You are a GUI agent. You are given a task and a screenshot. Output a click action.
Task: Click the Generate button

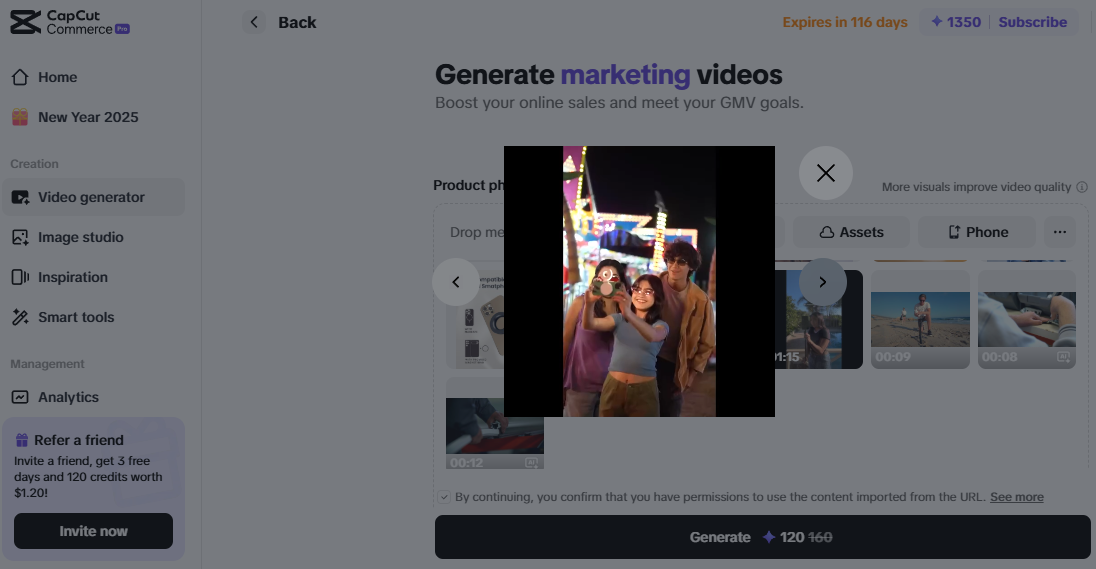(x=762, y=537)
